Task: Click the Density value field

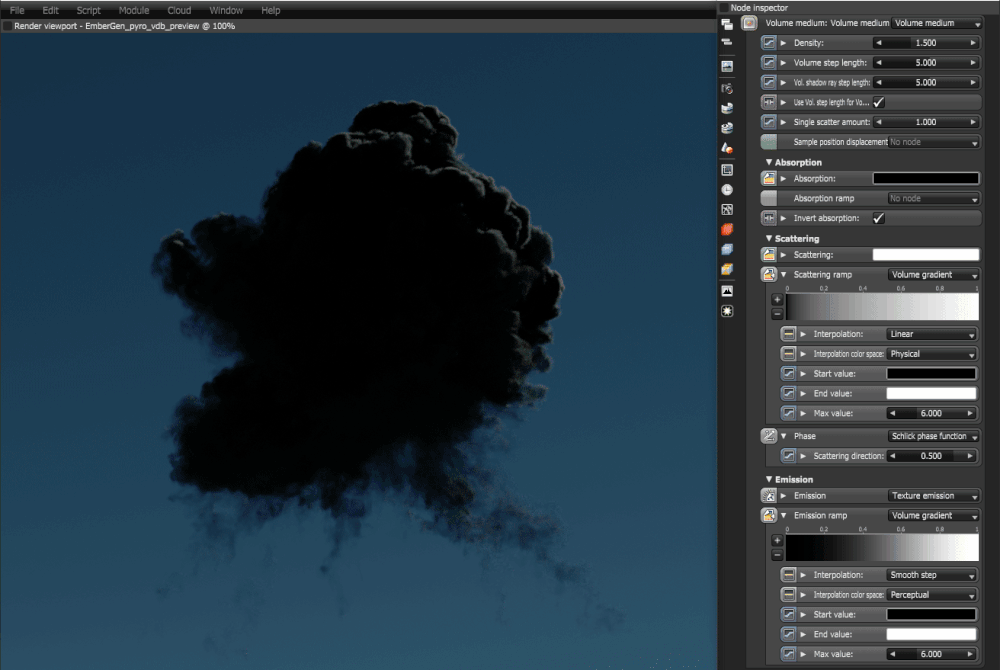Action: click(925, 43)
